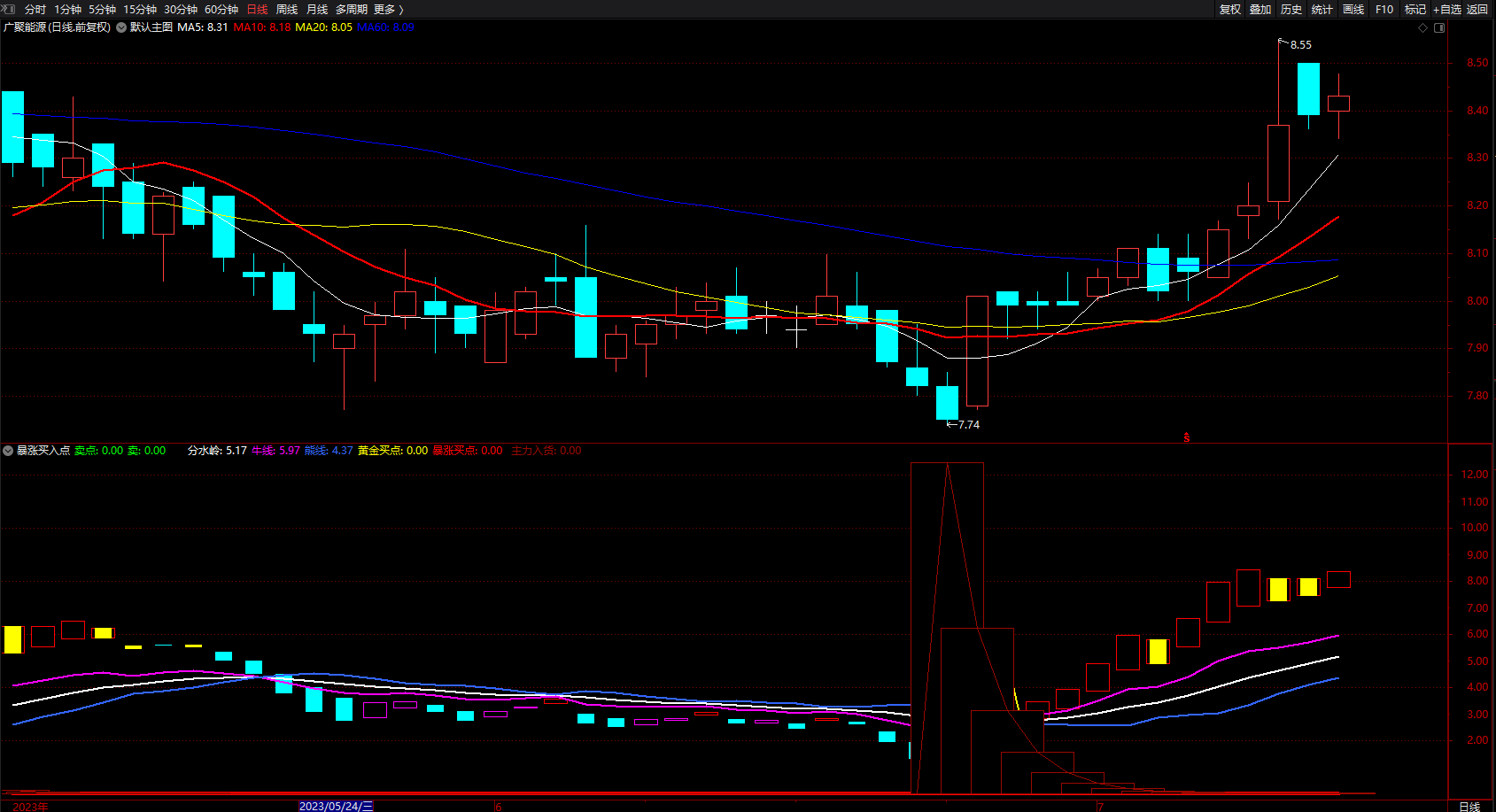Click the 2023年 label on time axis
This screenshot has width=1496, height=812.
(31, 807)
